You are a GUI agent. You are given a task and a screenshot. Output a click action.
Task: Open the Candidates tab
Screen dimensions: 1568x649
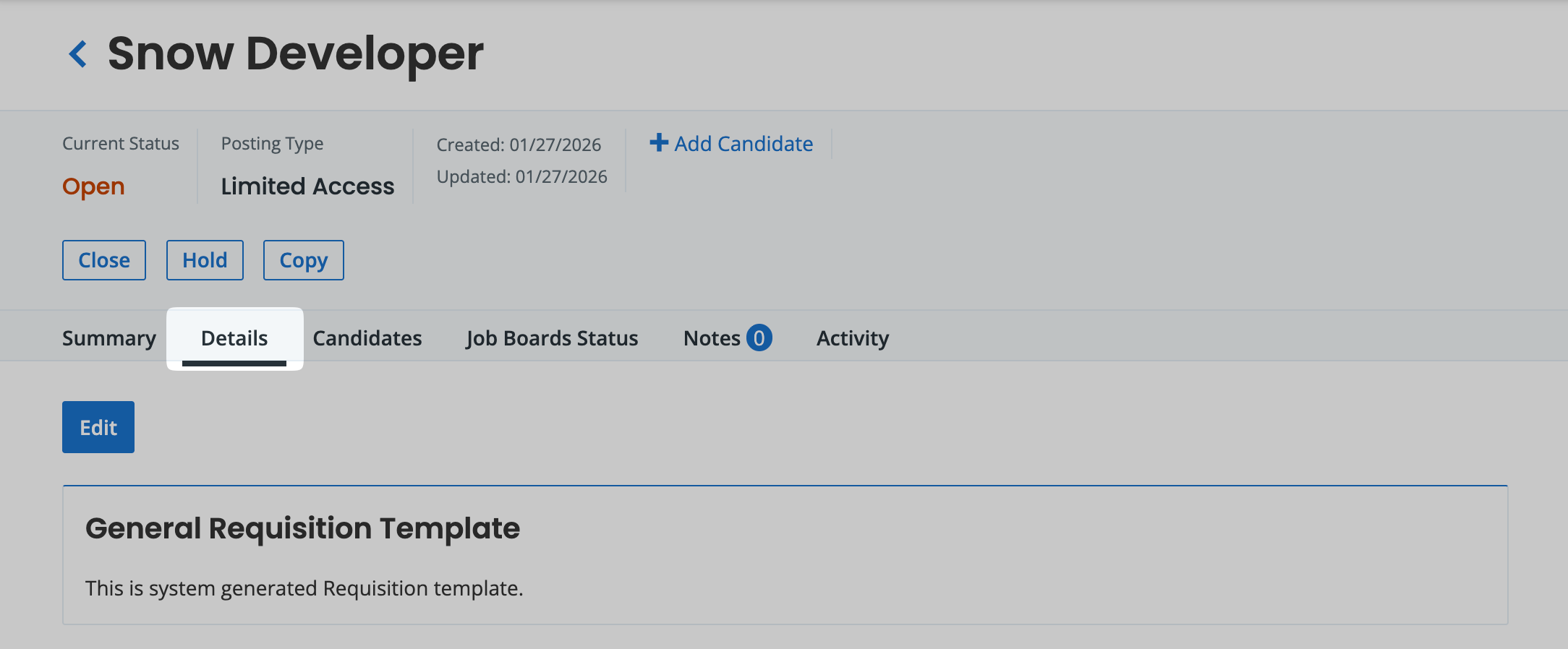pyautogui.click(x=367, y=338)
